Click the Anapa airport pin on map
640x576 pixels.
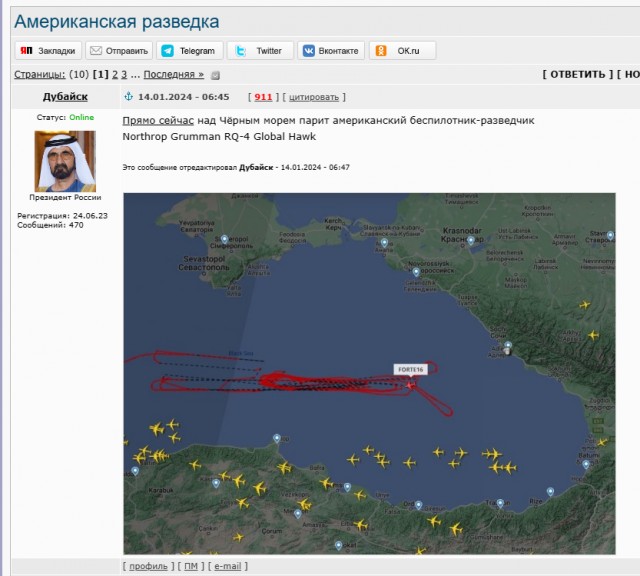[384, 243]
